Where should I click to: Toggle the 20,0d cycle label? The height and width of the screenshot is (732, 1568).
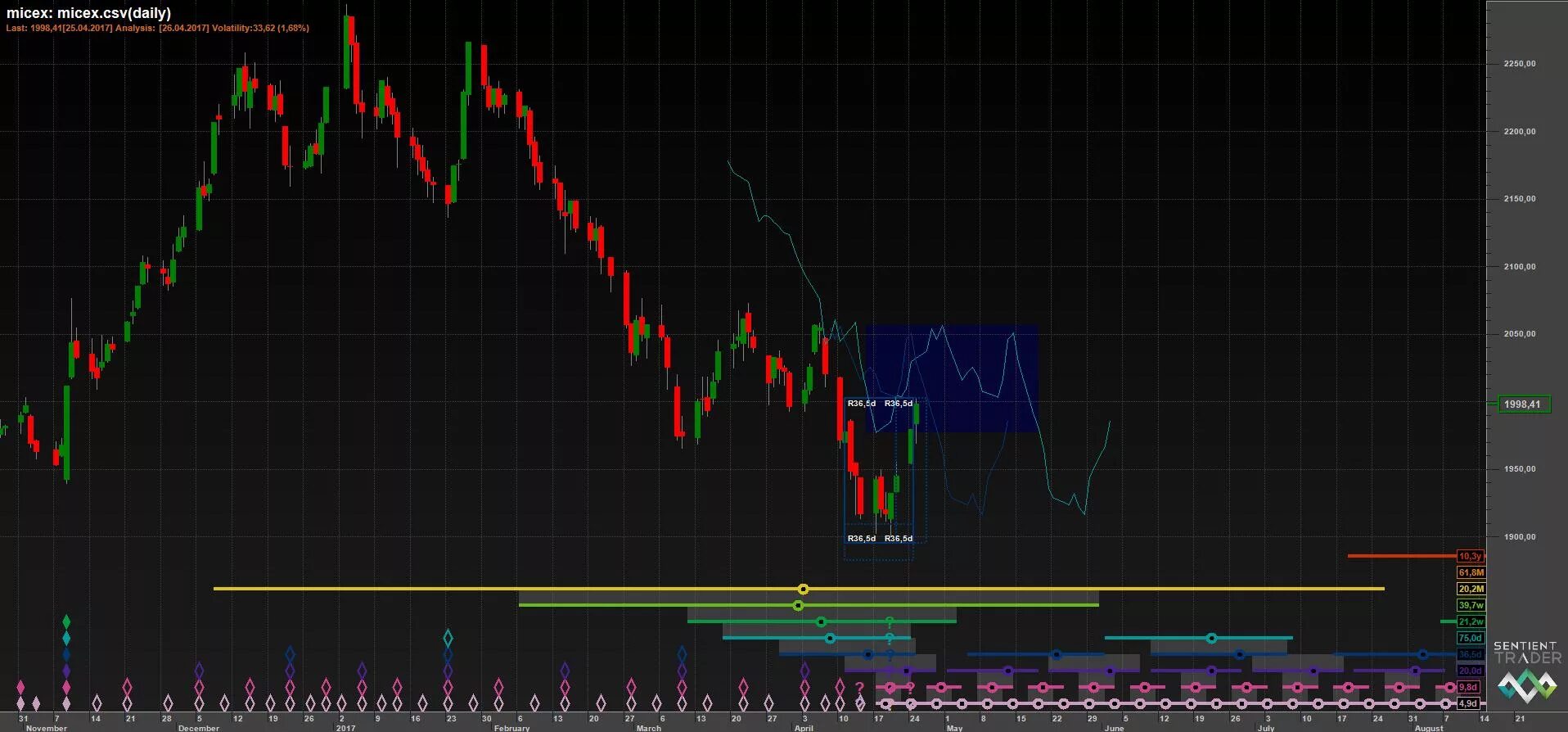1470,671
